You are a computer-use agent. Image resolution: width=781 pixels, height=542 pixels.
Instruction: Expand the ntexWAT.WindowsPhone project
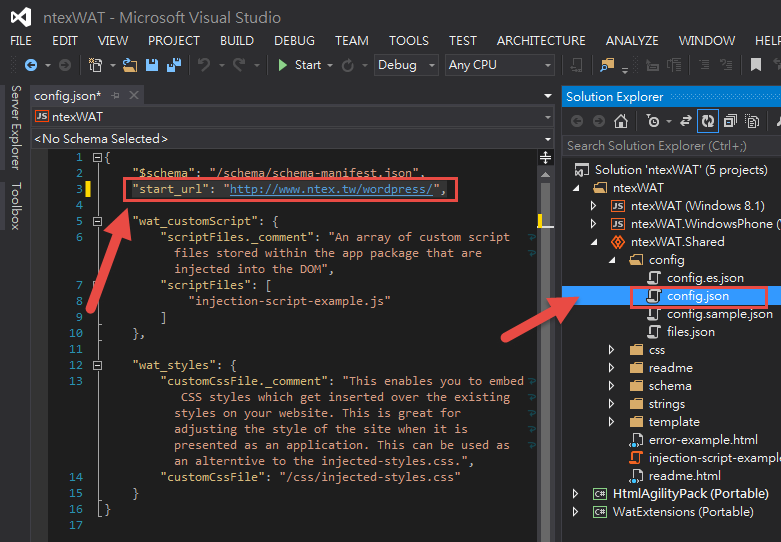(593, 224)
